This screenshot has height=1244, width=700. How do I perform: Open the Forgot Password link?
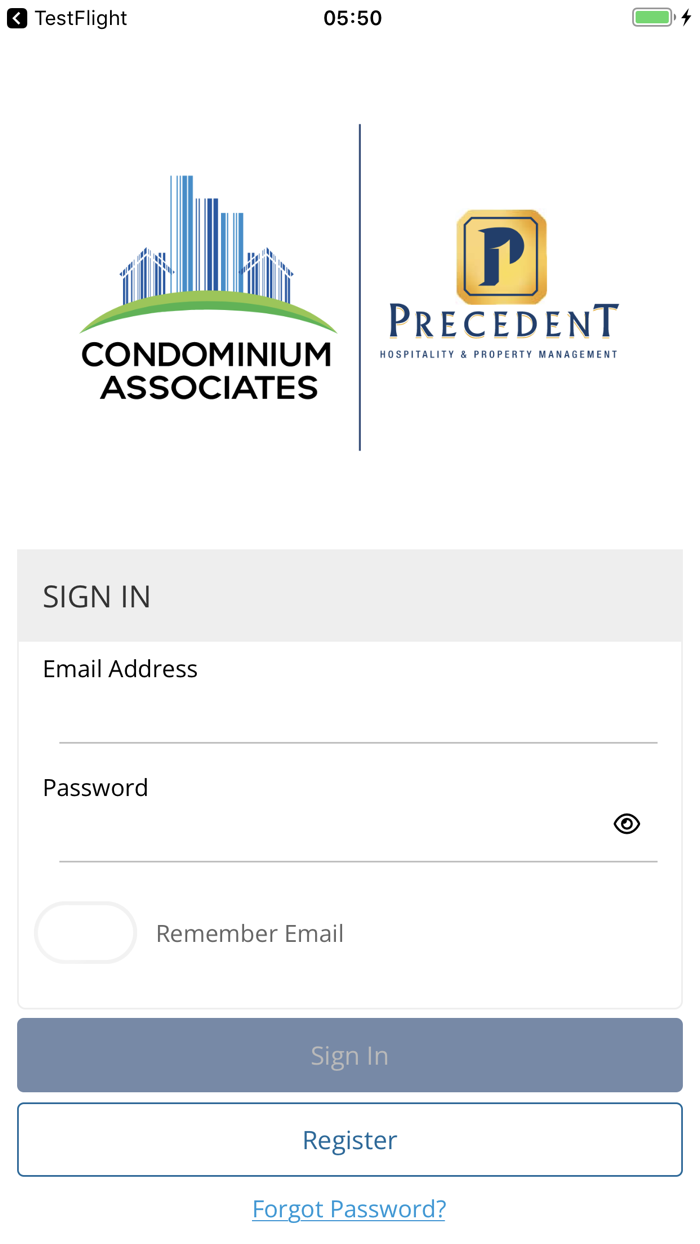349,1208
